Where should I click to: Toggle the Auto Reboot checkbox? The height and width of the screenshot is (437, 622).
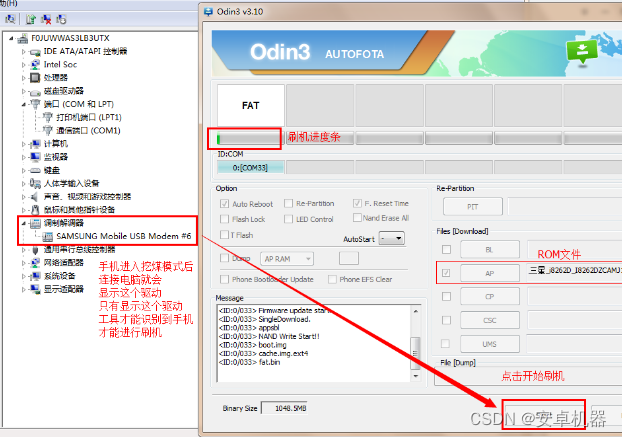click(225, 204)
